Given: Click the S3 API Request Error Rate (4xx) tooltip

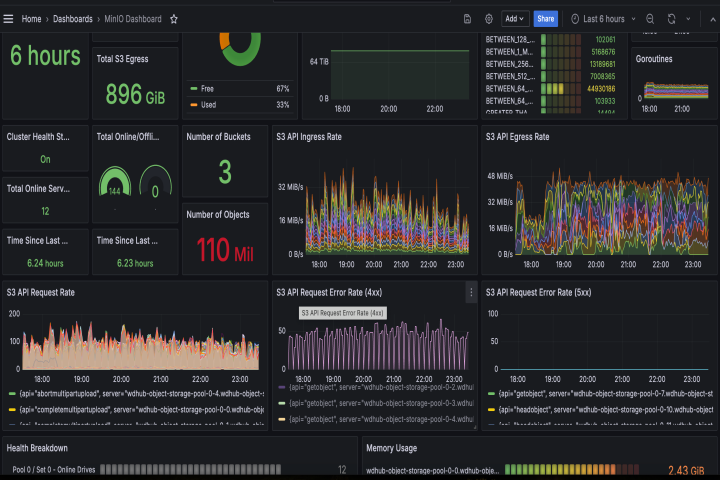Looking at the screenshot, I should click(x=343, y=313).
